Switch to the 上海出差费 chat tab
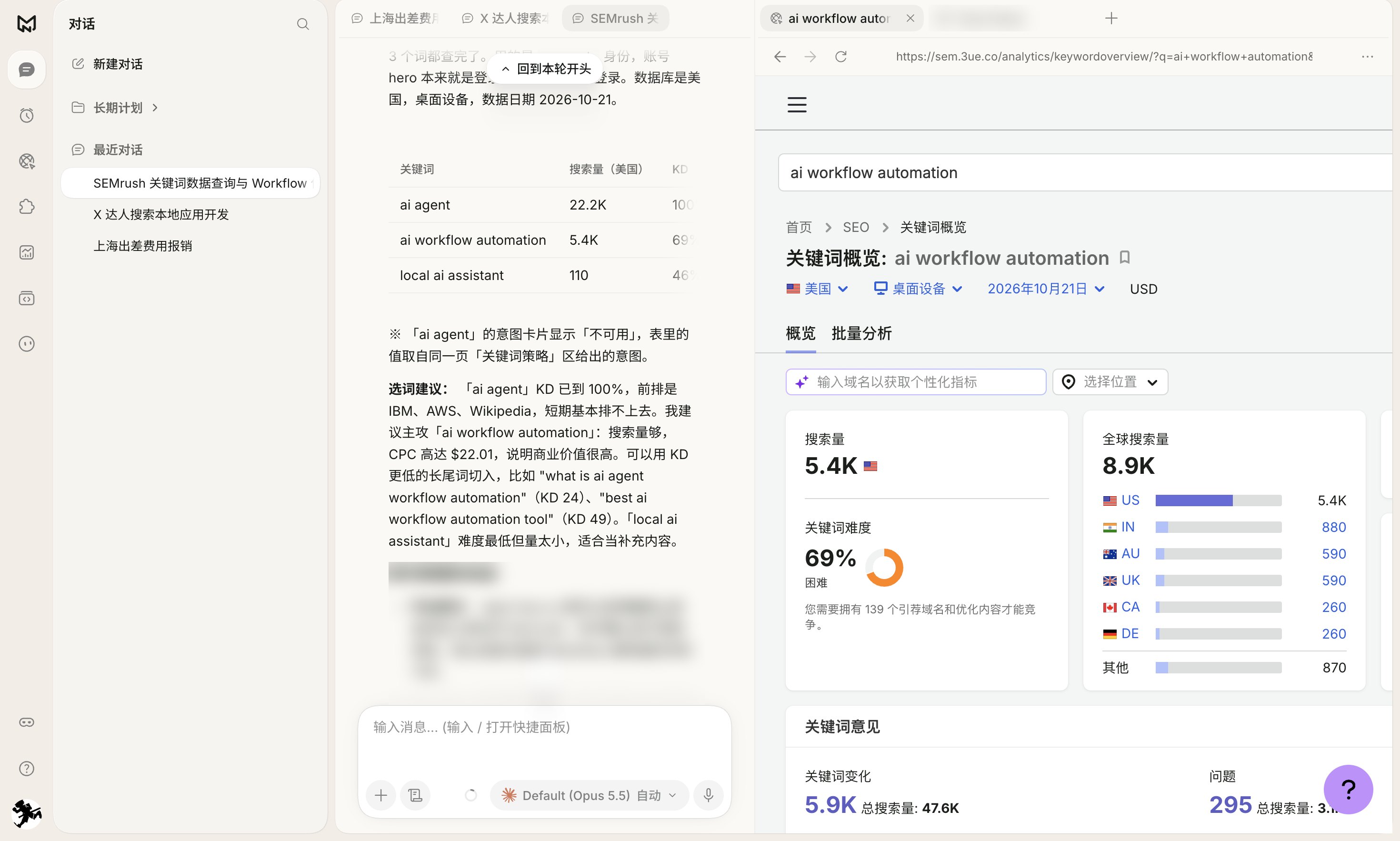The image size is (1400, 841). pos(395,18)
